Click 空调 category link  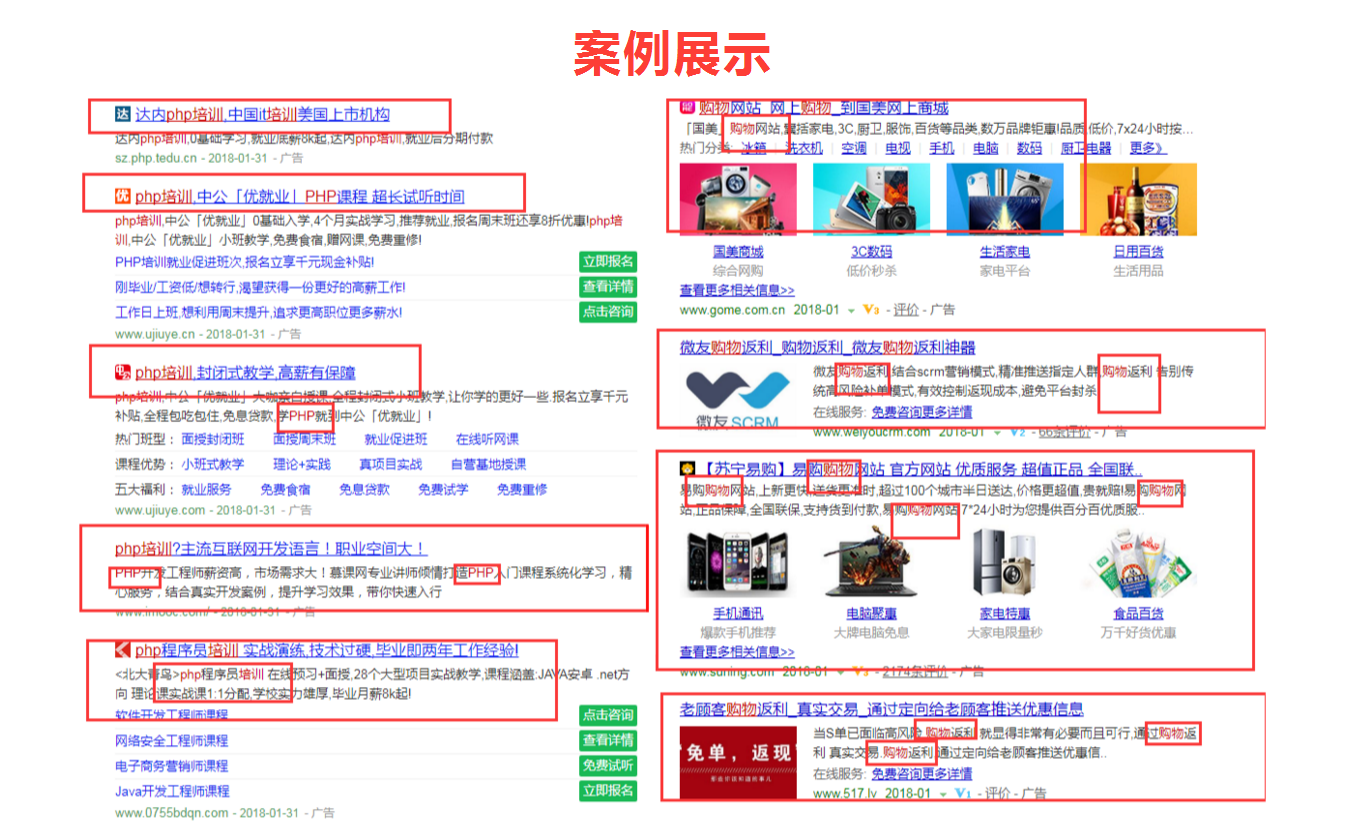pyautogui.click(x=854, y=148)
